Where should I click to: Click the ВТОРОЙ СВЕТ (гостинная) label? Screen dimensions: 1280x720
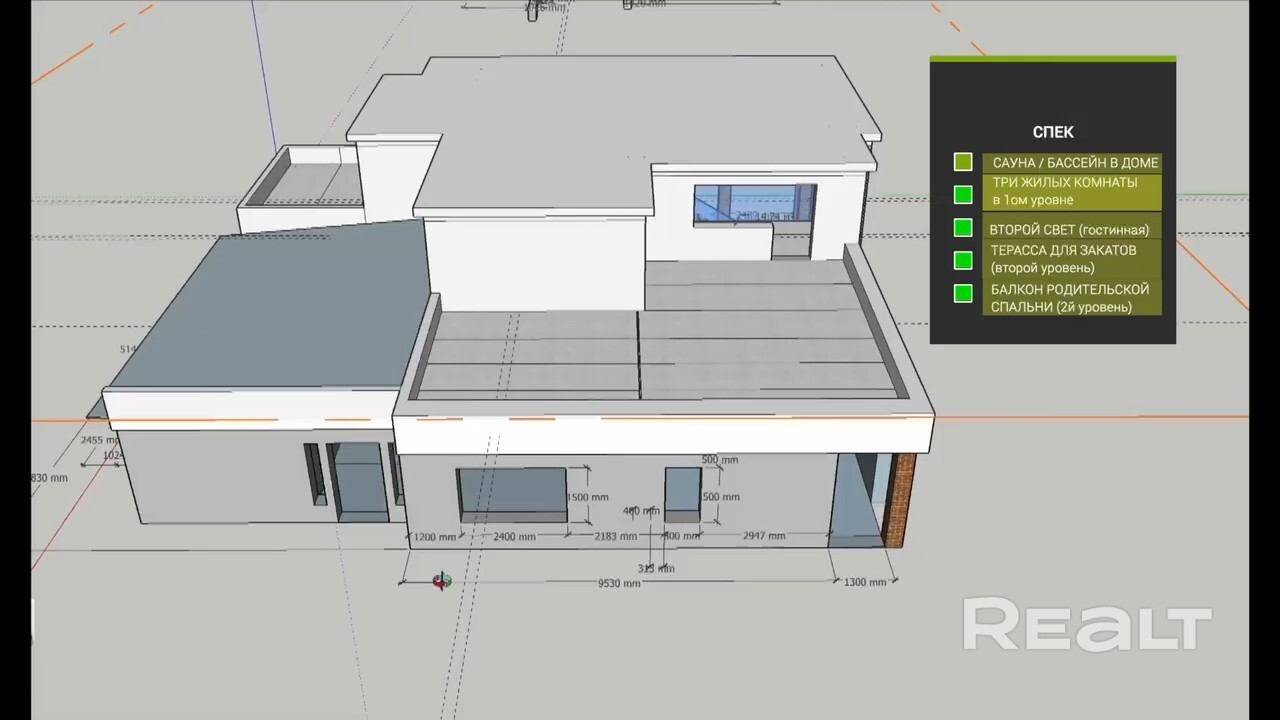(x=1069, y=229)
